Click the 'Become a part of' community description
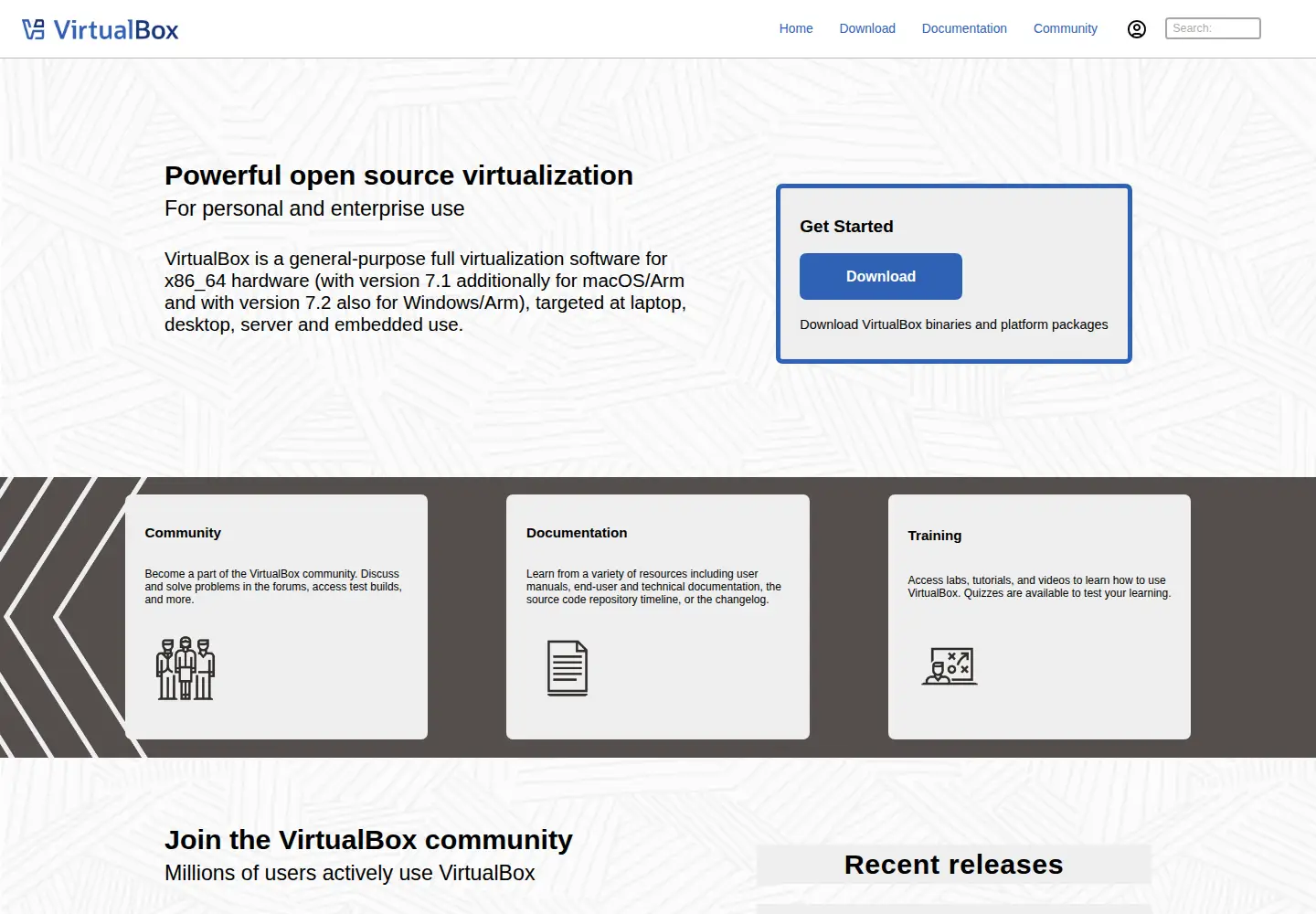Viewport: 1316px width, 914px height. tap(273, 587)
